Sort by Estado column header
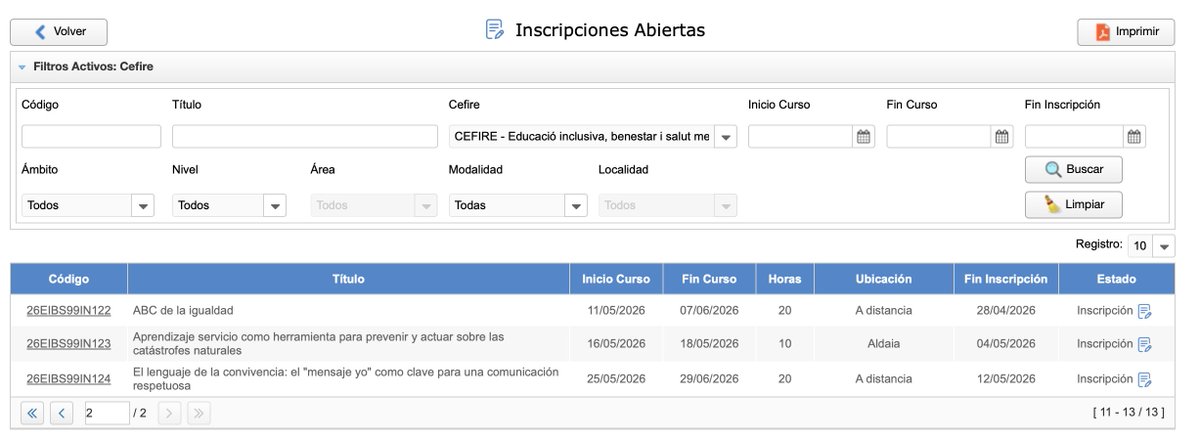 click(1116, 279)
